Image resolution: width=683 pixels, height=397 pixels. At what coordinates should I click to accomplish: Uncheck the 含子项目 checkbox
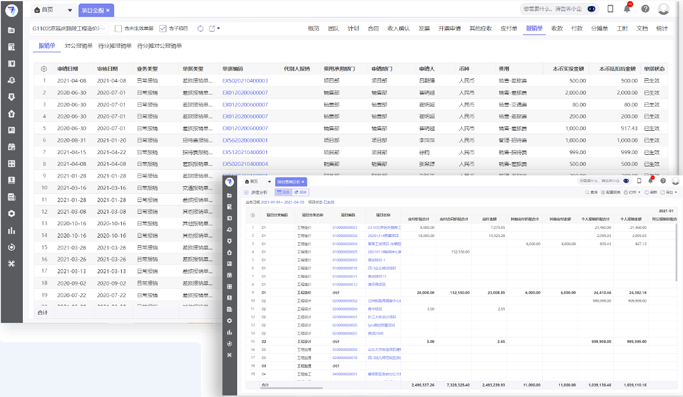click(x=162, y=28)
